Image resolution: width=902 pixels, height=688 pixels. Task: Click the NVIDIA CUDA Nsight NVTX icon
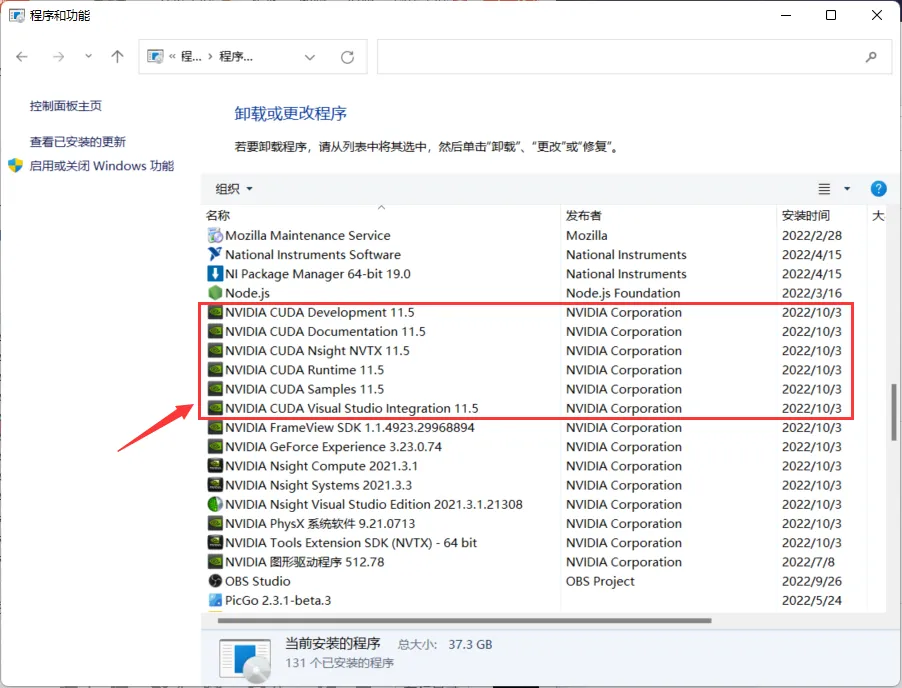[x=215, y=350]
